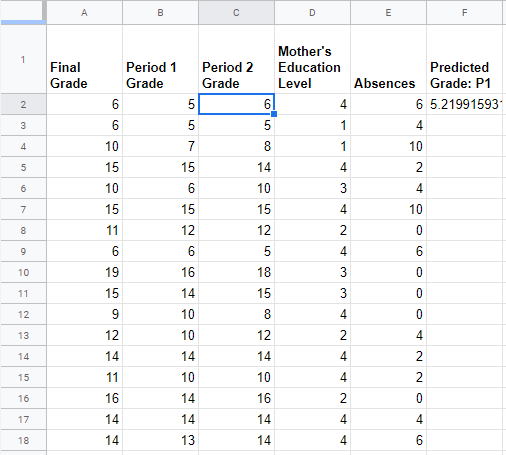Click cell E8 with value 0
The height and width of the screenshot is (455, 506).
[x=388, y=230]
